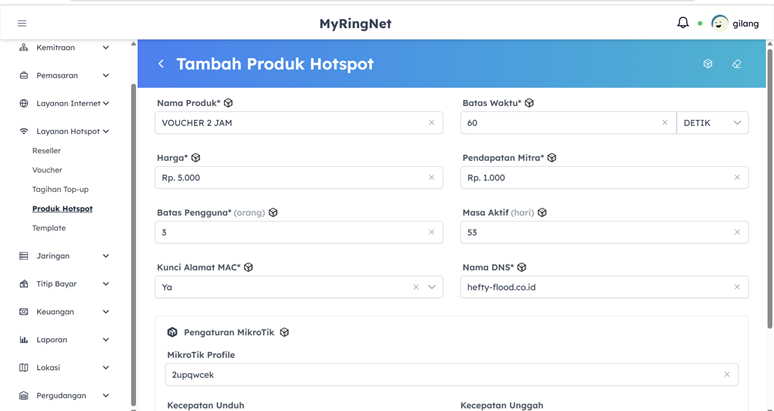This screenshot has height=411, width=774.
Task: Select the Reseller link in sidebar
Action: 47,151
